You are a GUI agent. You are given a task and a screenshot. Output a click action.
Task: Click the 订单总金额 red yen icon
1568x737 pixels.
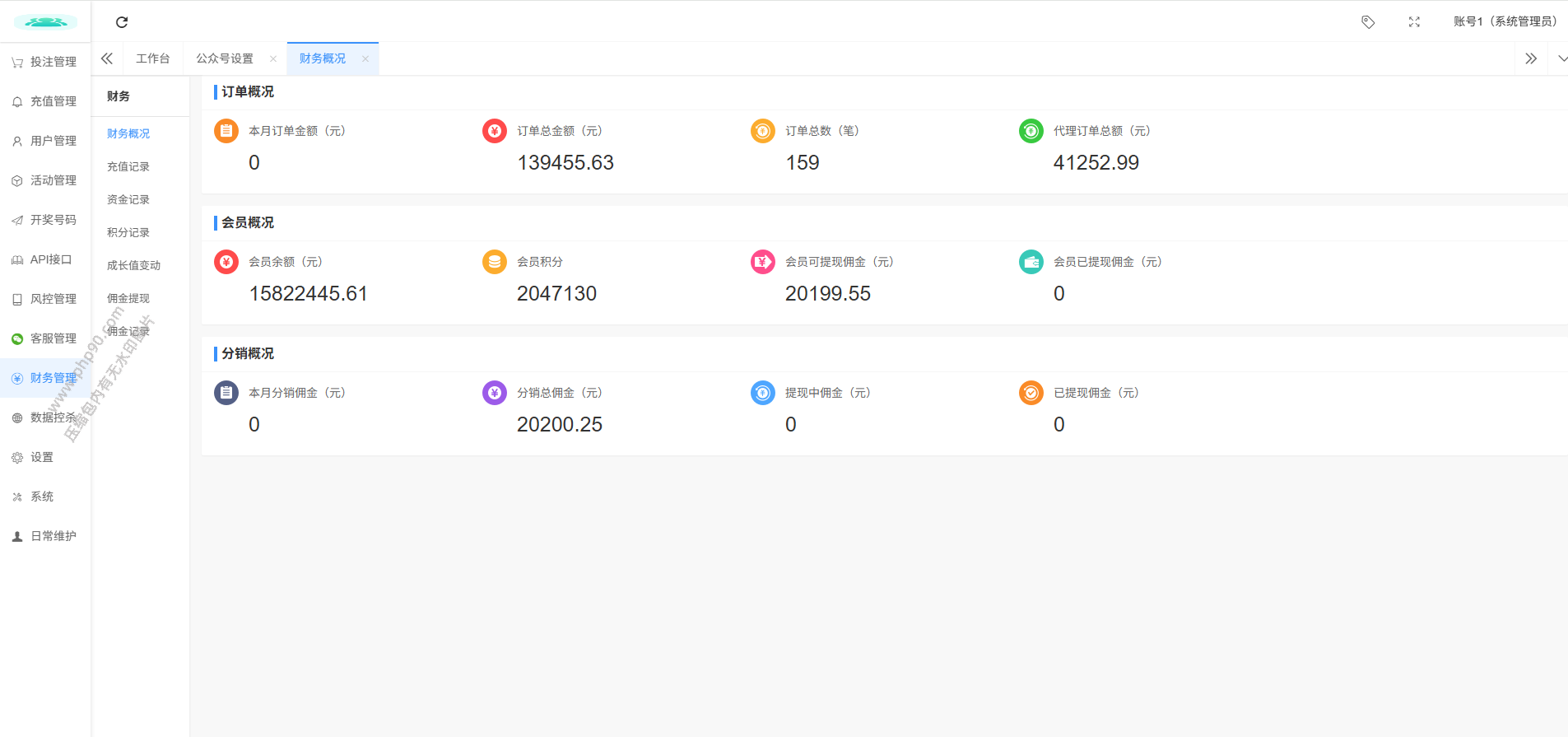pos(495,131)
